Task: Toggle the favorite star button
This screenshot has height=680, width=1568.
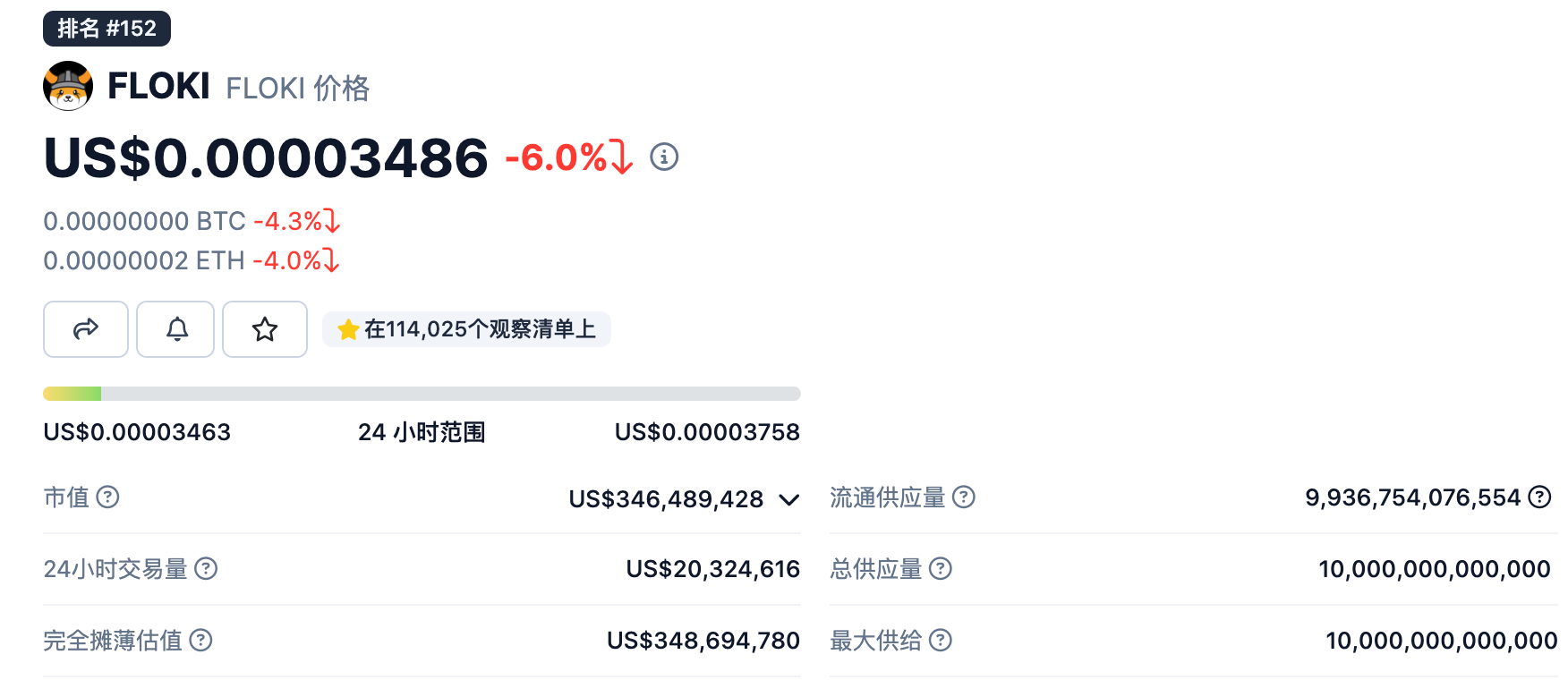Action: coord(265,329)
